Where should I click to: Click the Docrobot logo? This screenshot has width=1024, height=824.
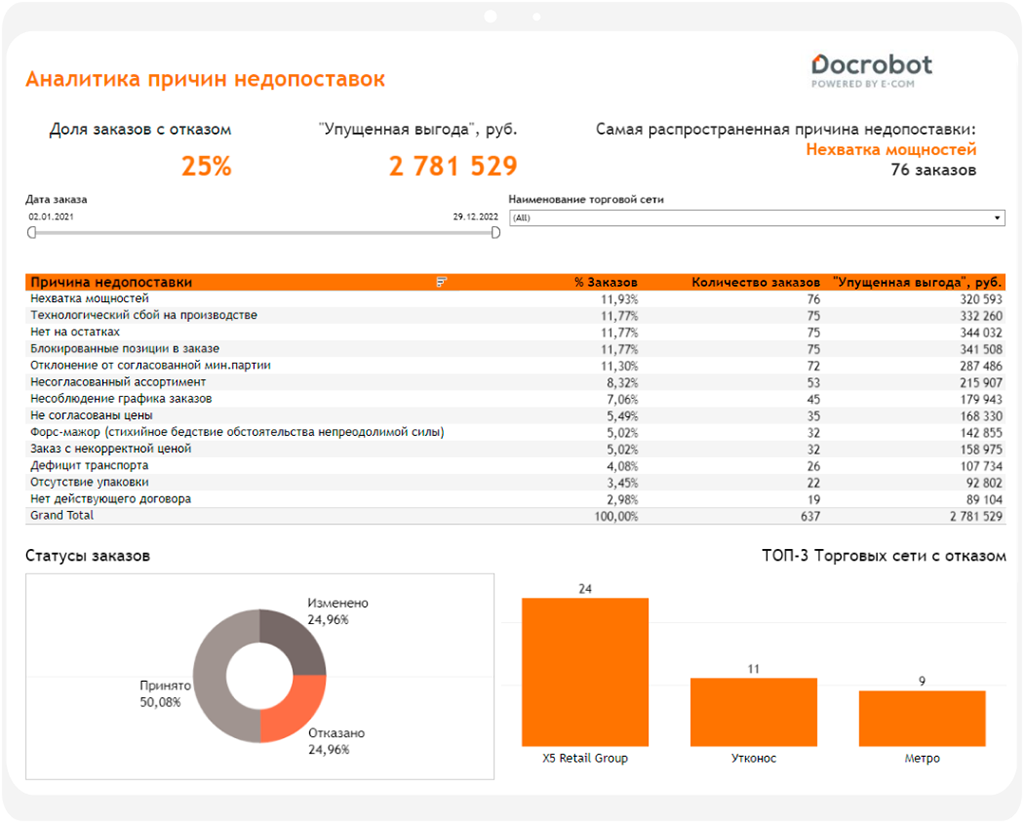click(x=871, y=70)
